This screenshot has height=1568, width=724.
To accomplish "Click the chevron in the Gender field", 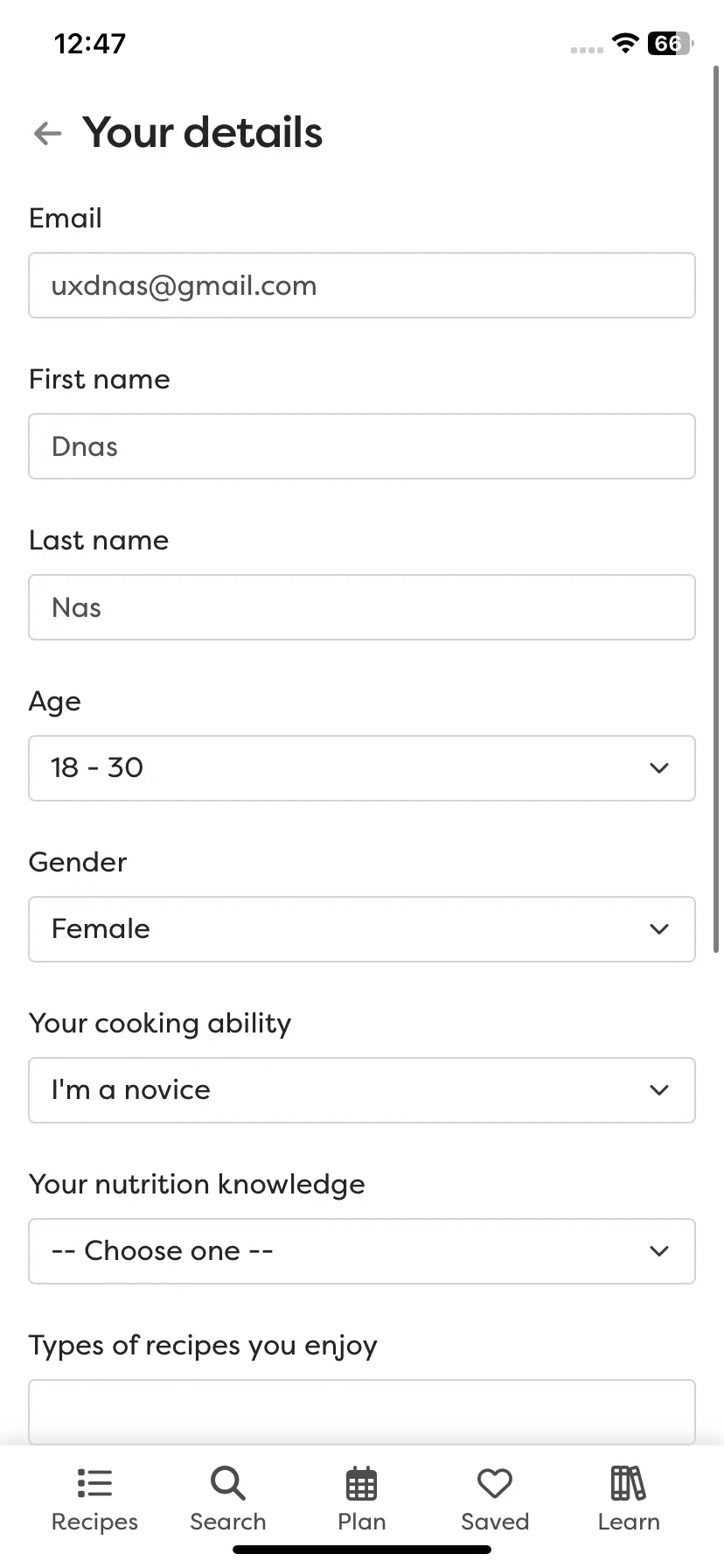I will tap(659, 929).
